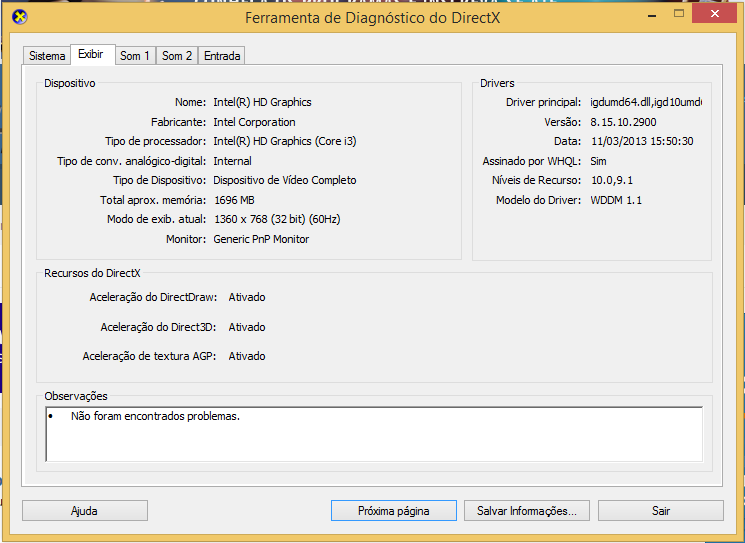Click the 'Níveis de Recurso:' label
The height and width of the screenshot is (543, 745).
536,180
